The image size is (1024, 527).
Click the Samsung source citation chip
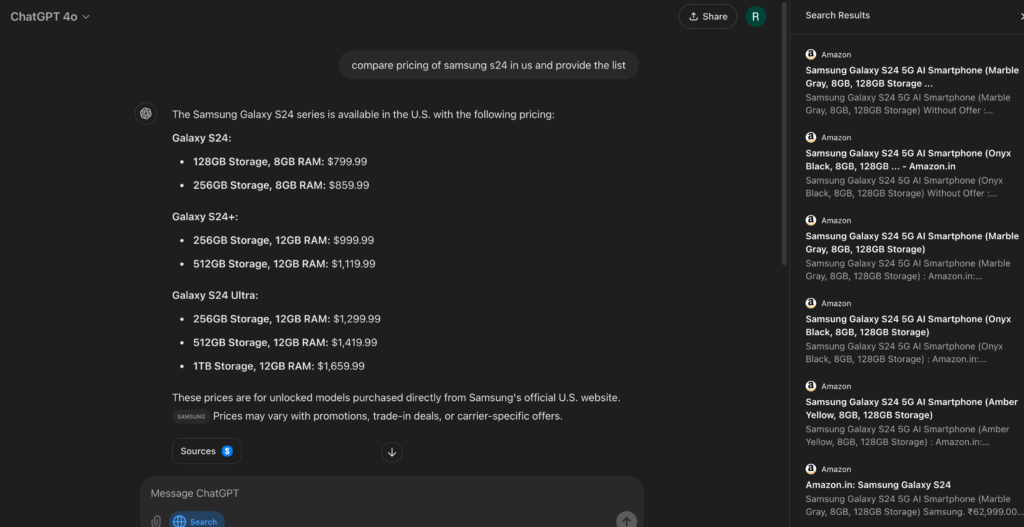click(x=190, y=416)
